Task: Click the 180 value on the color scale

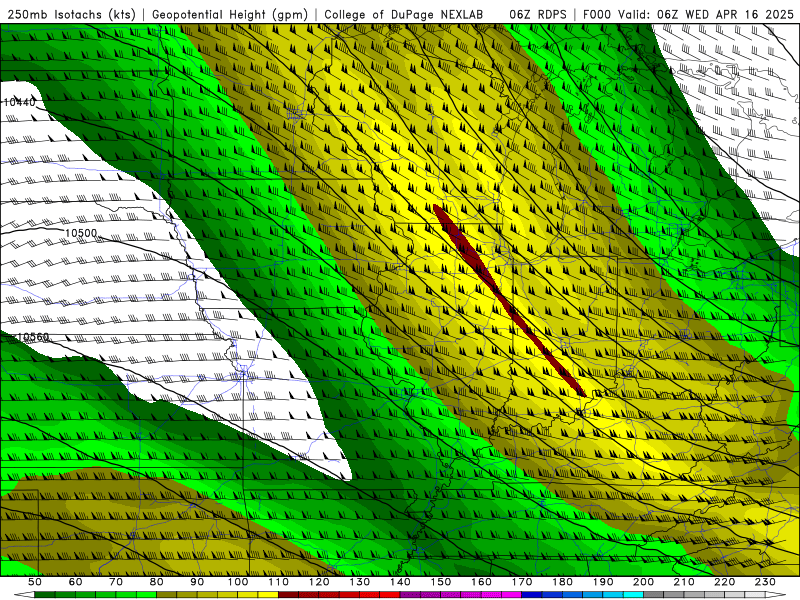Action: tap(563, 582)
